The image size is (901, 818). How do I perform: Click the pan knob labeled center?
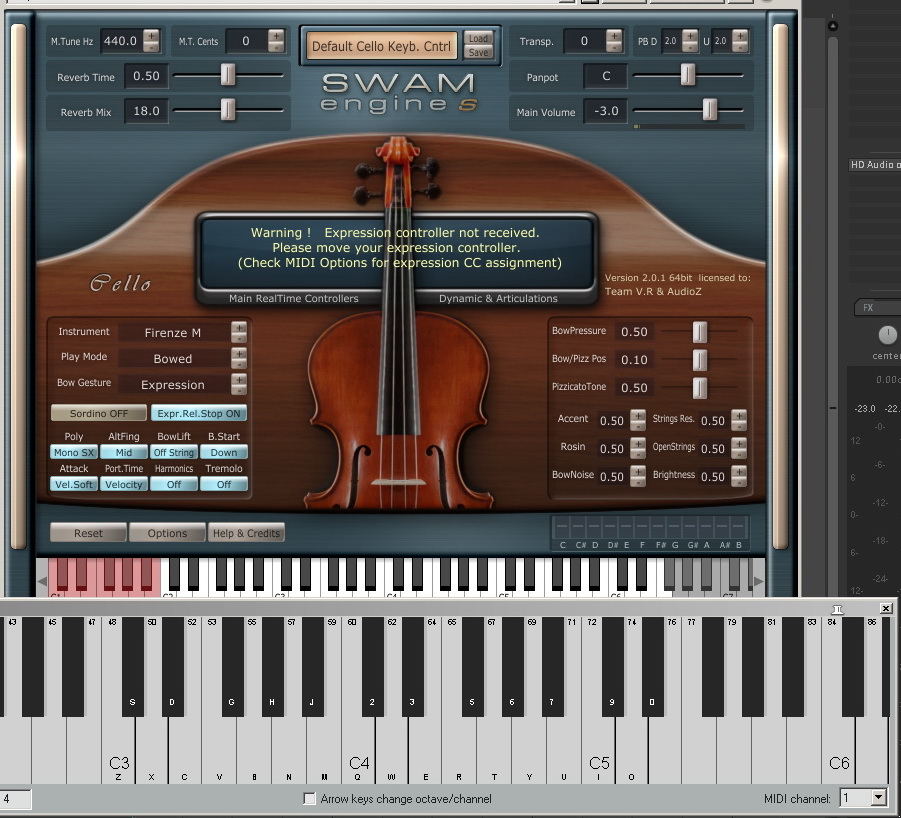[x=887, y=335]
